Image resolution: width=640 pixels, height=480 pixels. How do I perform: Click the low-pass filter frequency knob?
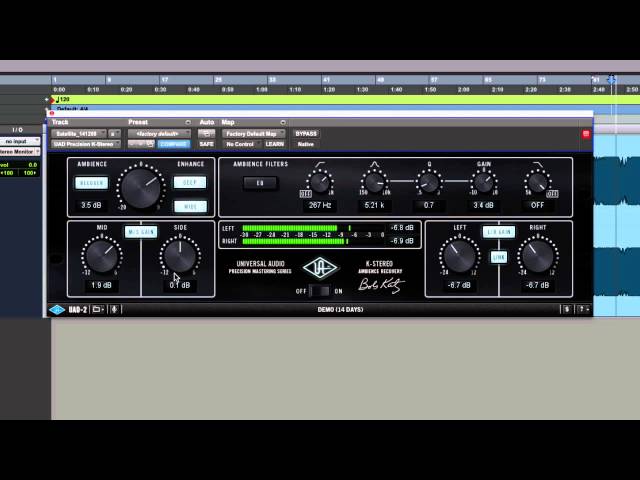pos(538,182)
